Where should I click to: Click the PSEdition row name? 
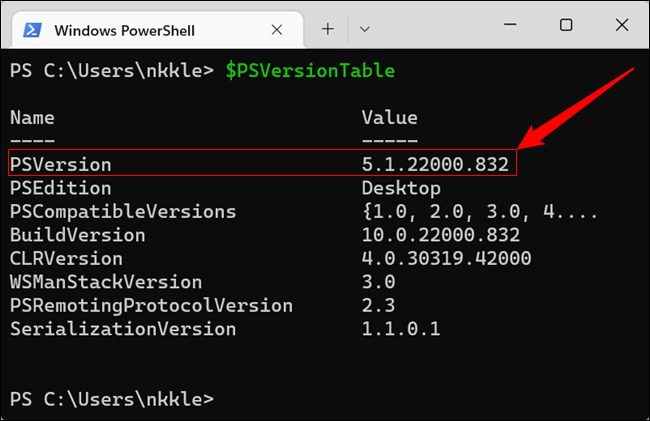pyautogui.click(x=61, y=188)
